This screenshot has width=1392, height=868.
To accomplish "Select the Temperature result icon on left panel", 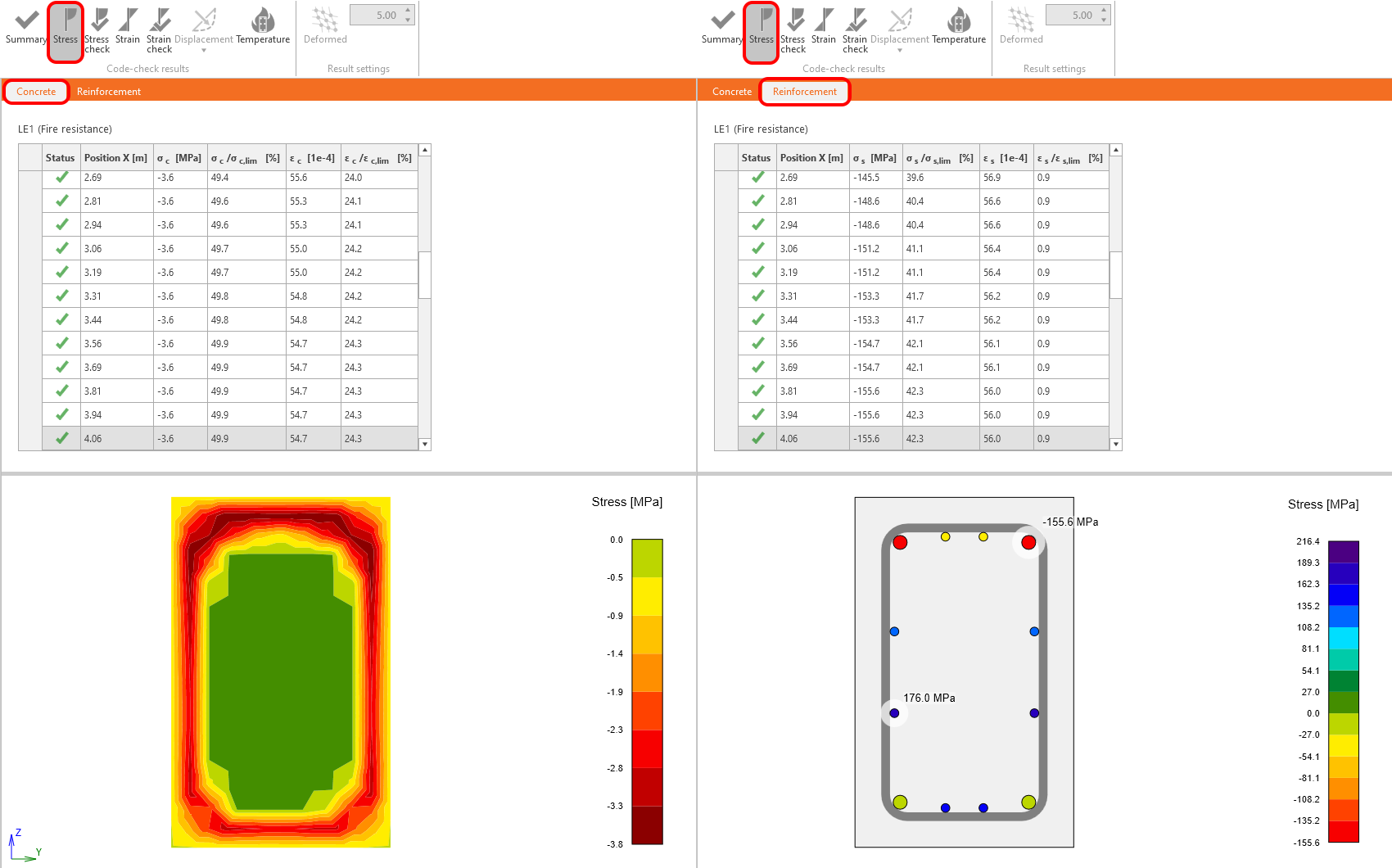I will pos(263,25).
